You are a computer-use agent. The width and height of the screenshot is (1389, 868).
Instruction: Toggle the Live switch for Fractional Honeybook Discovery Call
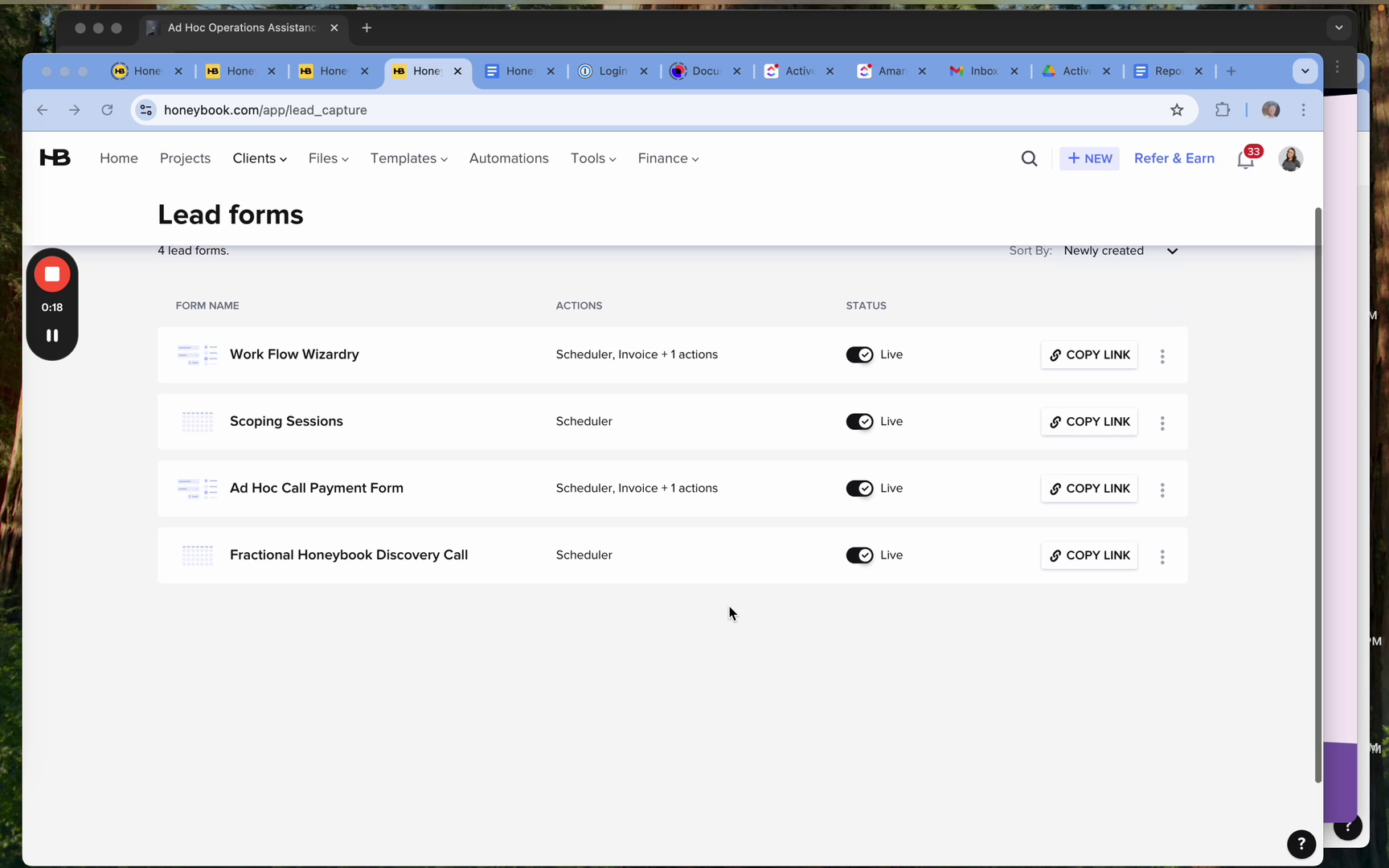click(x=859, y=555)
